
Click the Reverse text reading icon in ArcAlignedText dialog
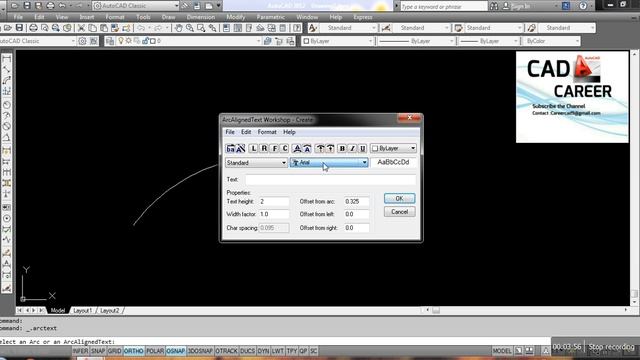(230, 149)
